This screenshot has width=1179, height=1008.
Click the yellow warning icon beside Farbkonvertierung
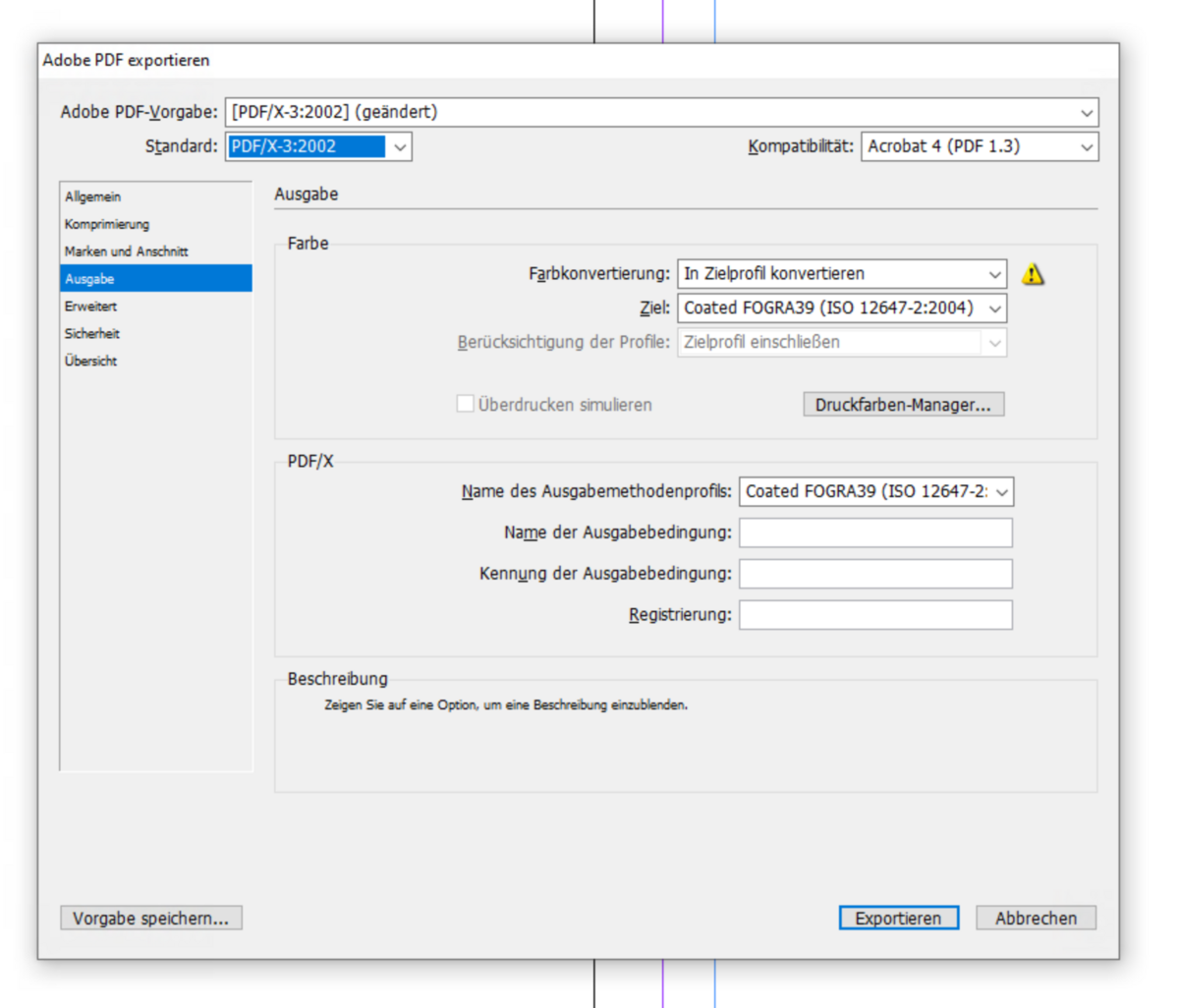(x=1032, y=274)
